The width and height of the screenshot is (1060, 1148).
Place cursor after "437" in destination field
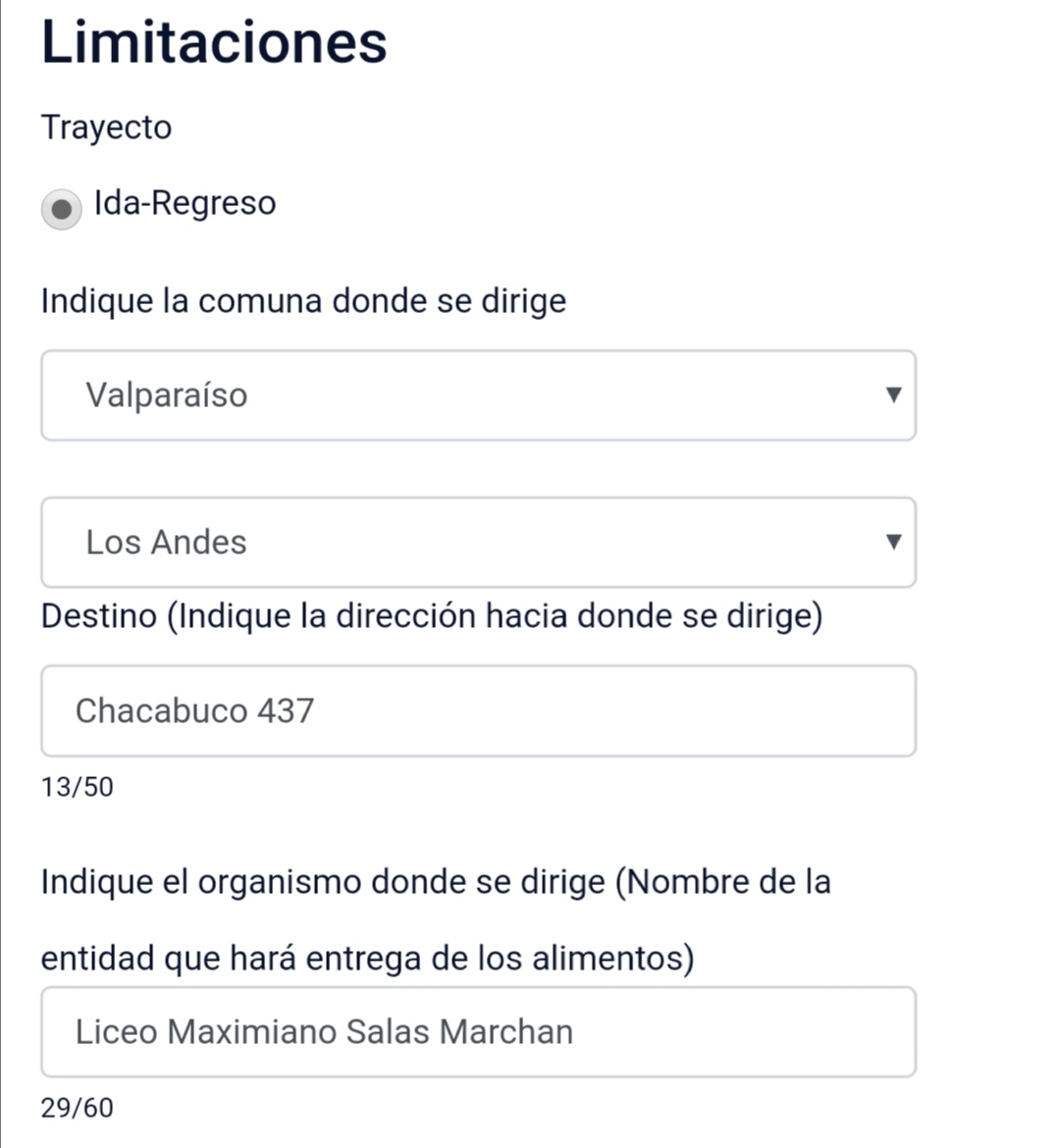317,711
